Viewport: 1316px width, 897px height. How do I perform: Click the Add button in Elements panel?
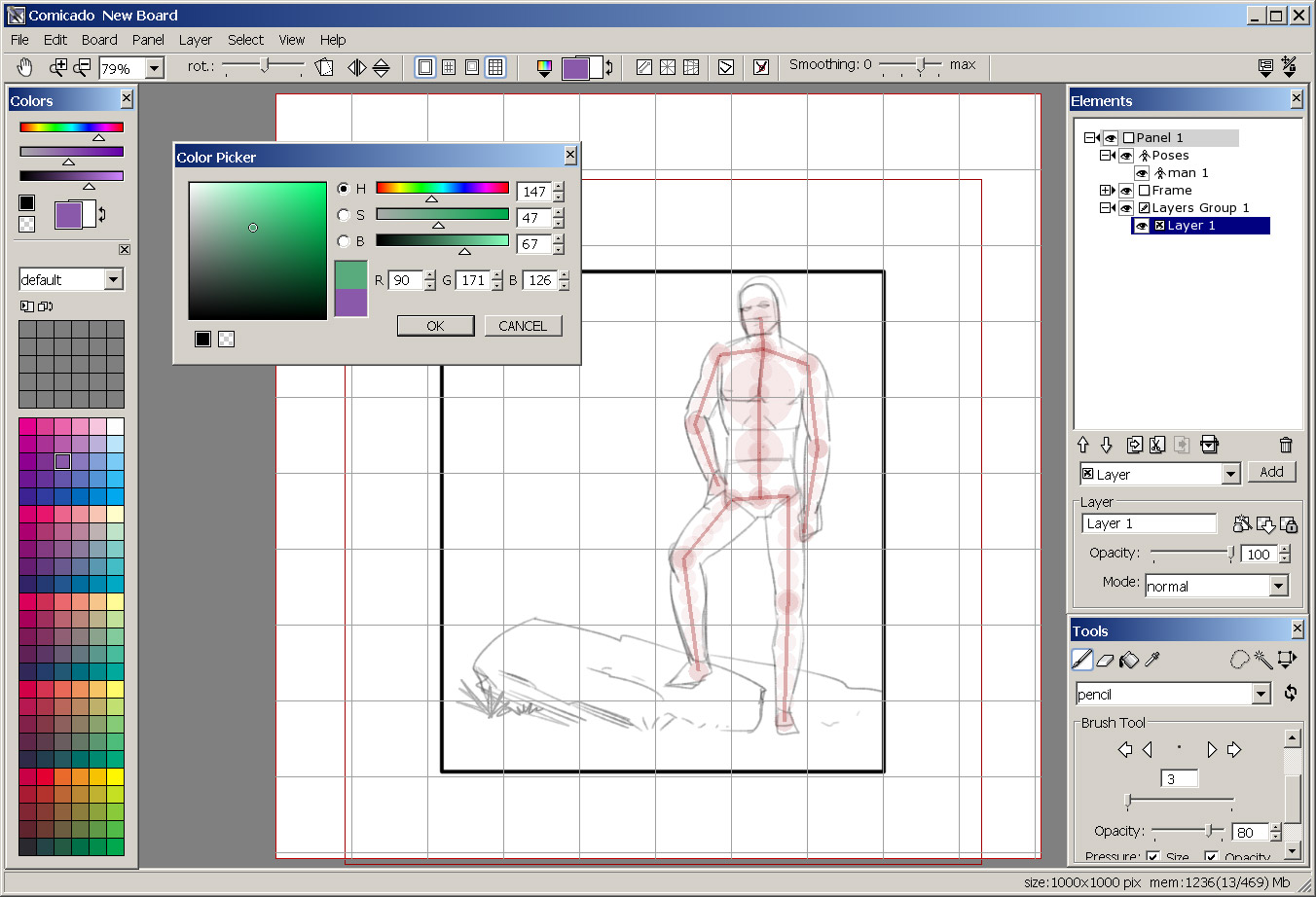[x=1272, y=472]
